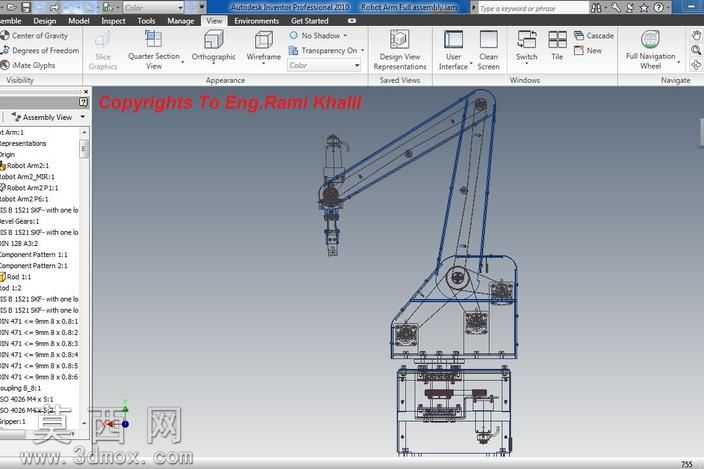The image size is (704, 469).
Task: Select Robot Arm2 P6:1 tree item
Action: tap(24, 199)
